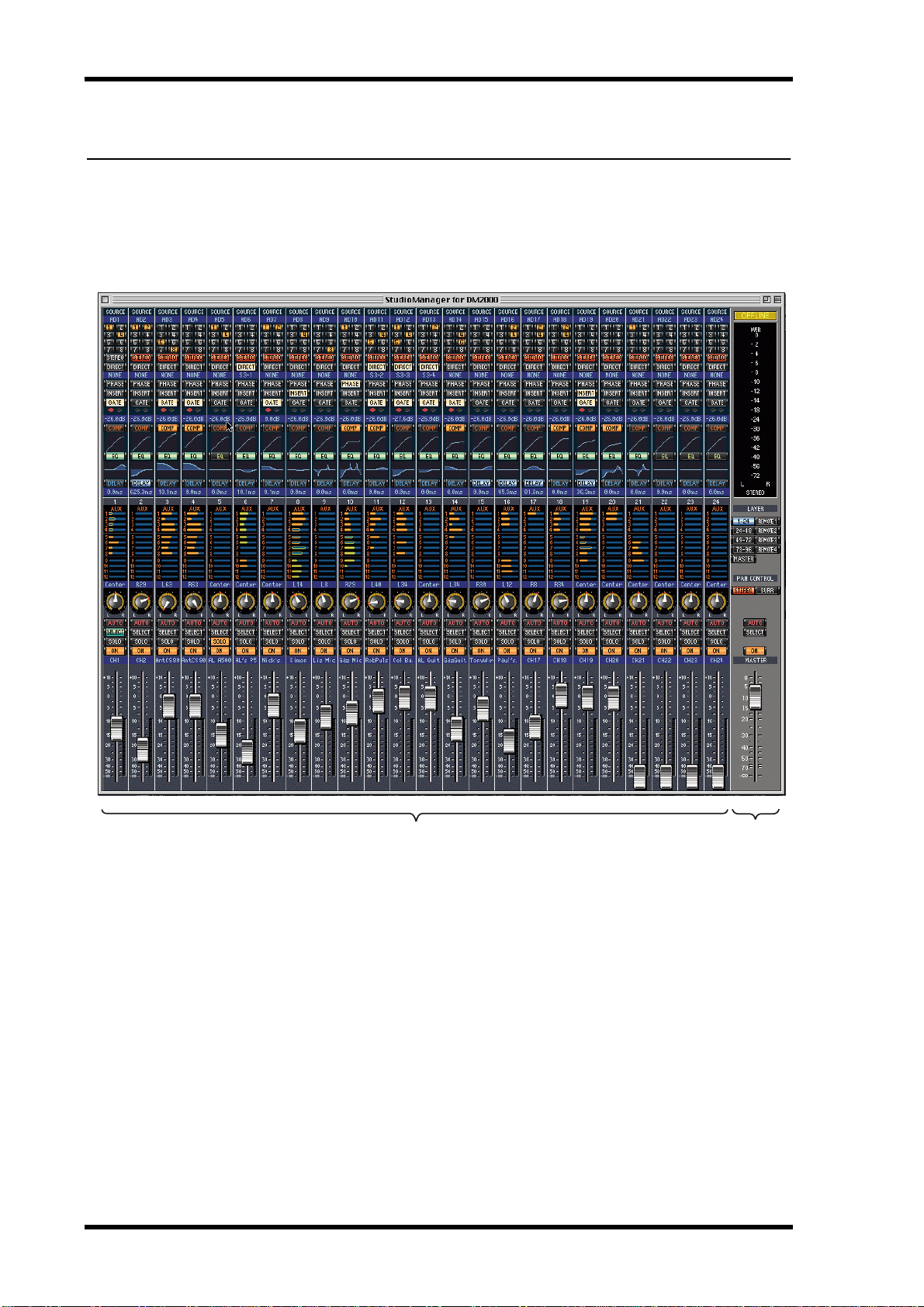
Task: Click the pan knob on channel CH1
Action: click(x=115, y=601)
